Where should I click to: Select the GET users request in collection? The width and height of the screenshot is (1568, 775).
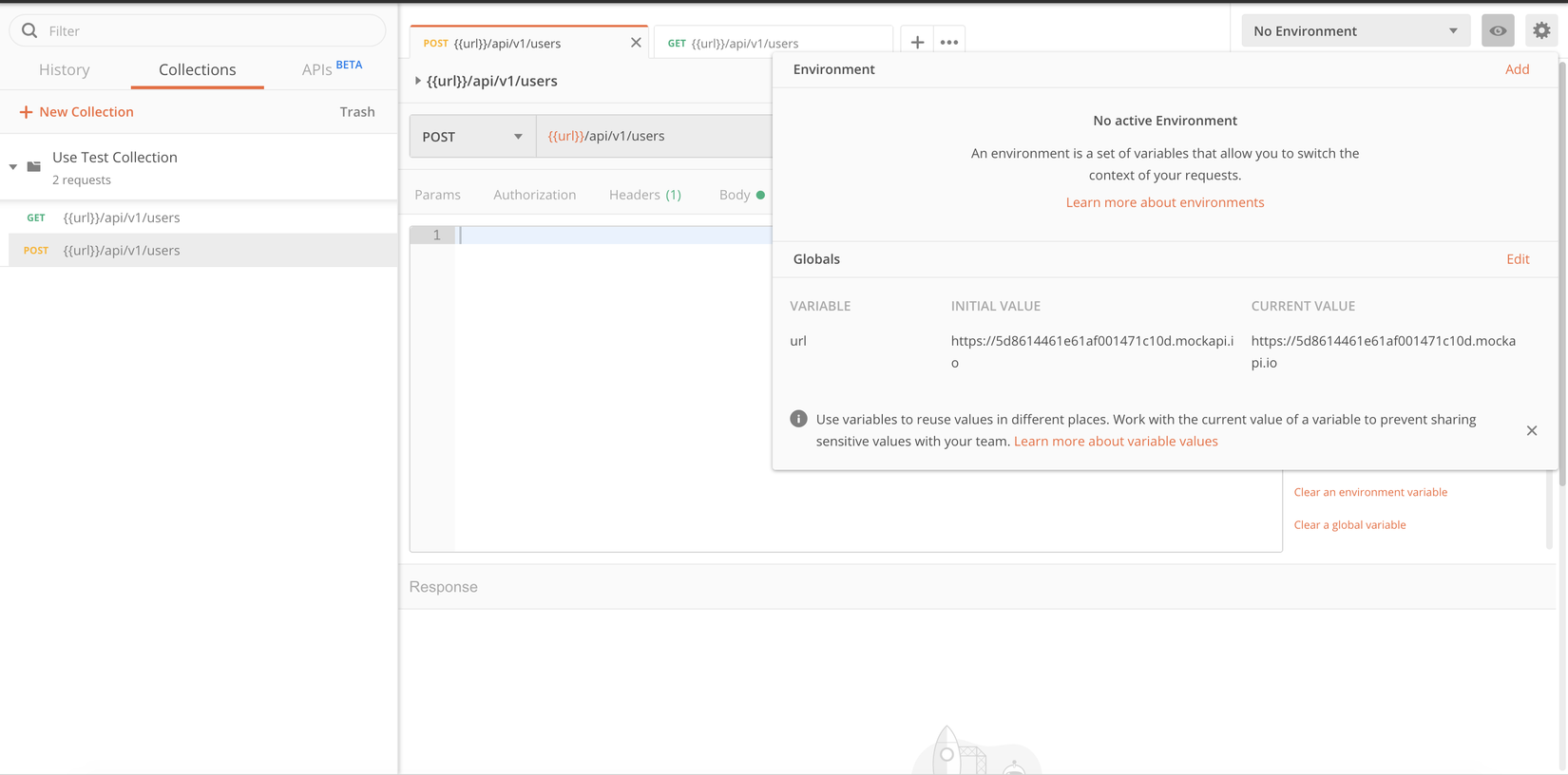pyautogui.click(x=122, y=217)
